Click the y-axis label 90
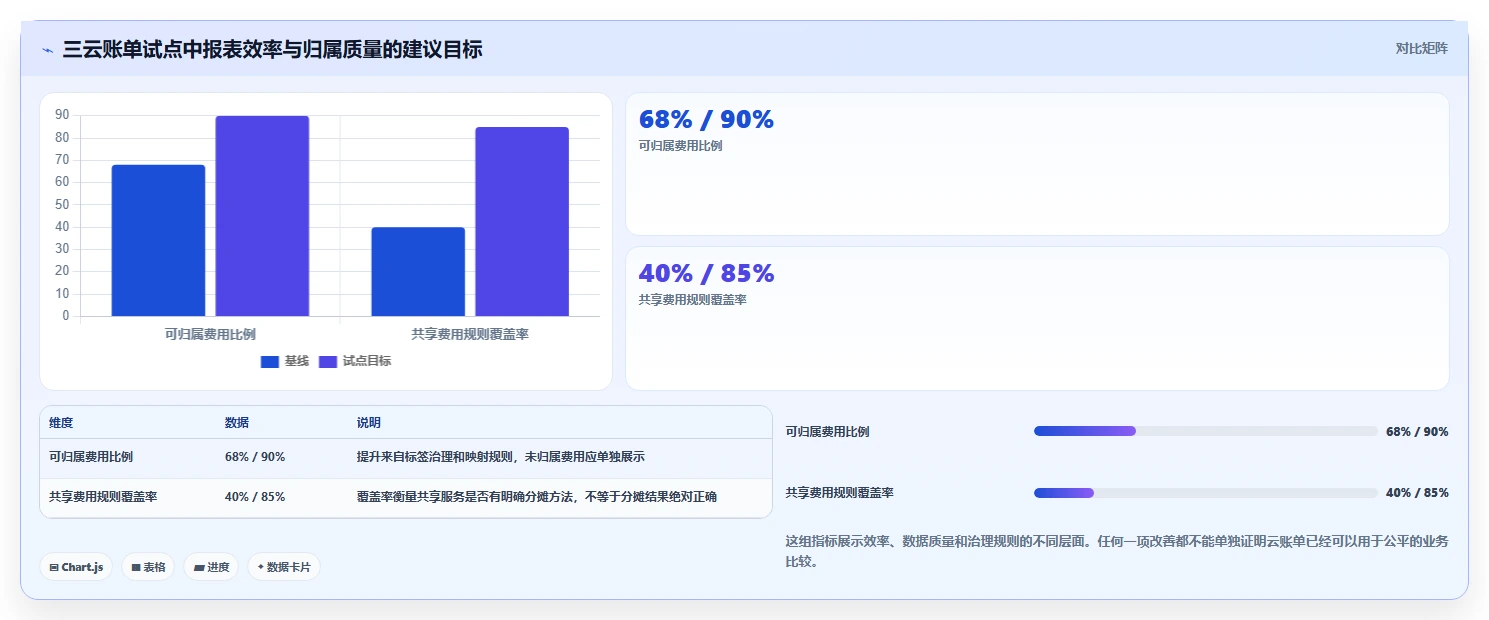Viewport: 1489px width, 620px height. click(x=62, y=115)
